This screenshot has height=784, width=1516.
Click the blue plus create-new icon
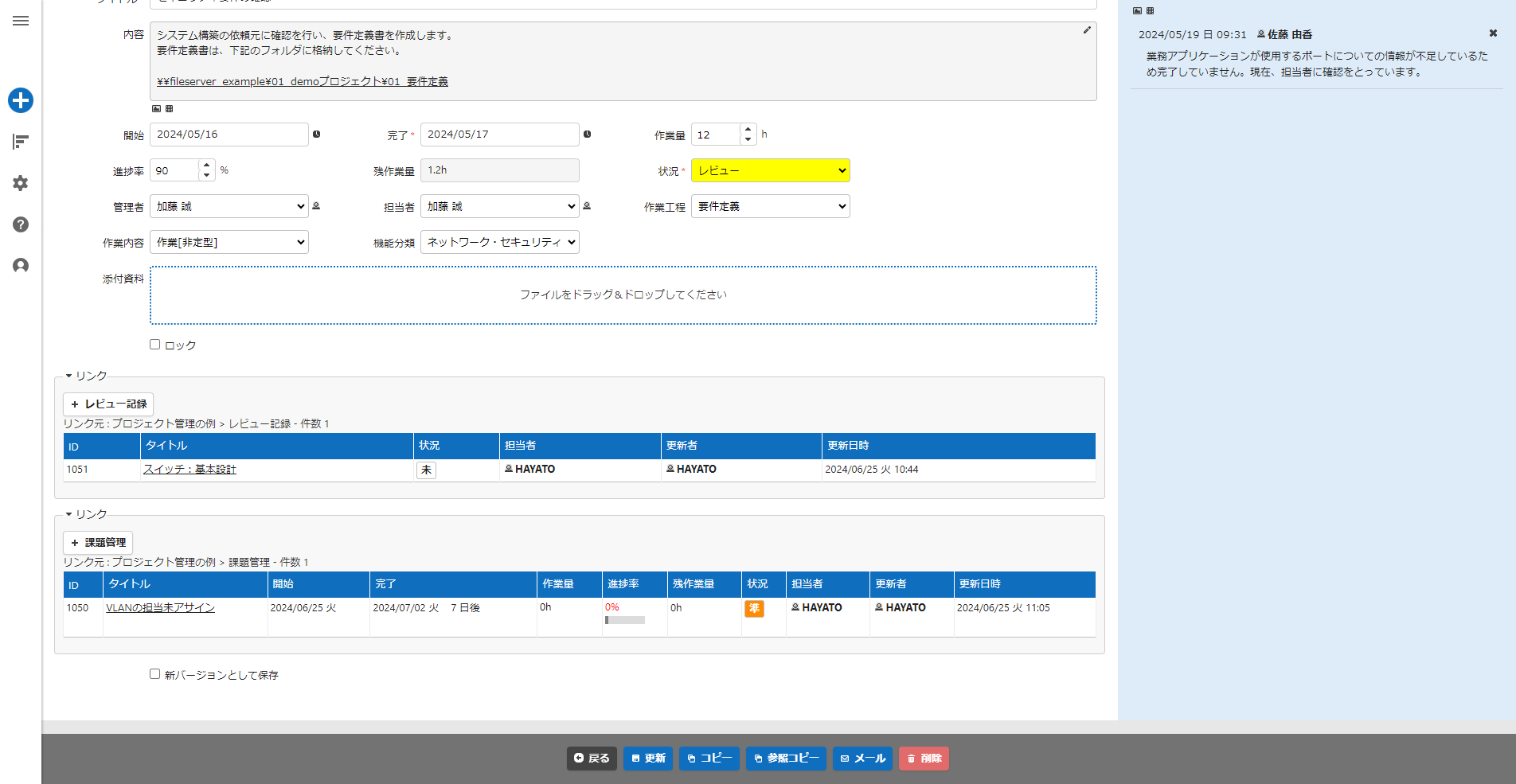click(21, 100)
